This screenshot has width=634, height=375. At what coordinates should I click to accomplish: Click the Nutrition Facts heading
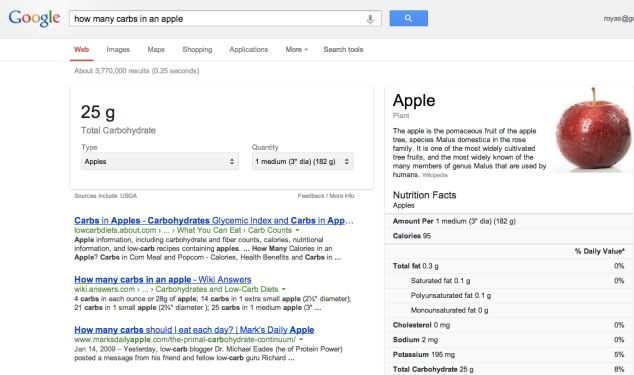(424, 195)
